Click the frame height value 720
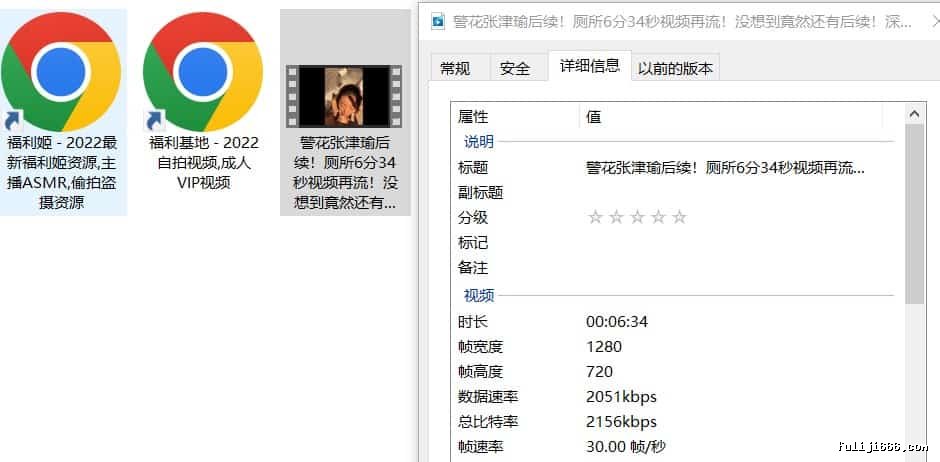This screenshot has width=940, height=462. [599, 372]
